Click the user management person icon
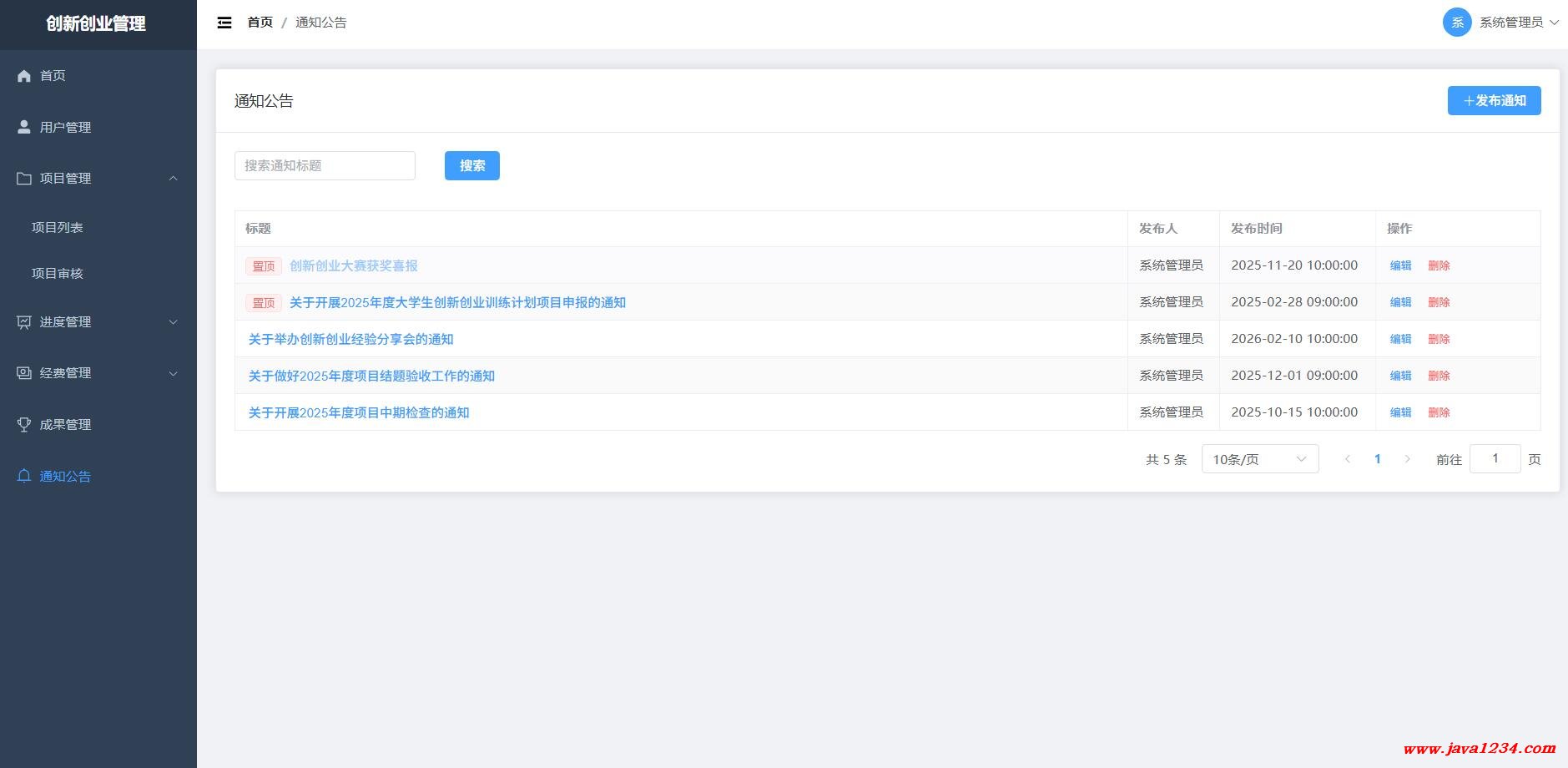Screen dimensions: 1568x768 coord(24,127)
